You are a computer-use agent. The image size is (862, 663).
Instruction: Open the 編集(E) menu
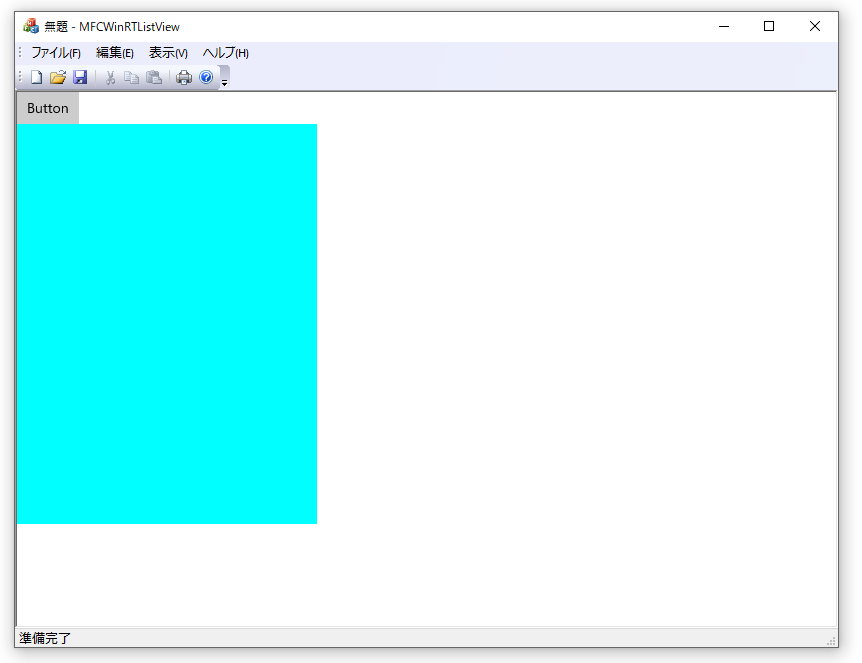click(x=114, y=52)
